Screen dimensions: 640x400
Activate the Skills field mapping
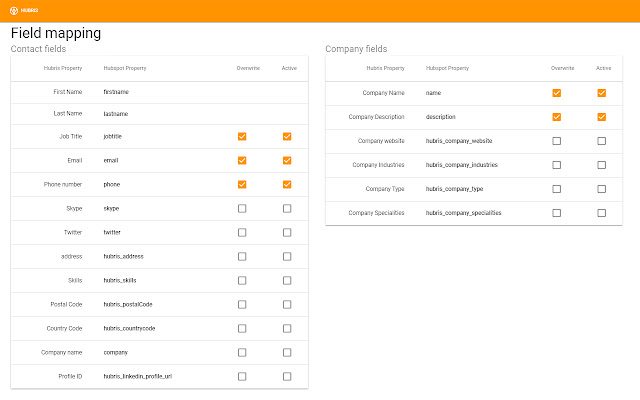tap(287, 280)
